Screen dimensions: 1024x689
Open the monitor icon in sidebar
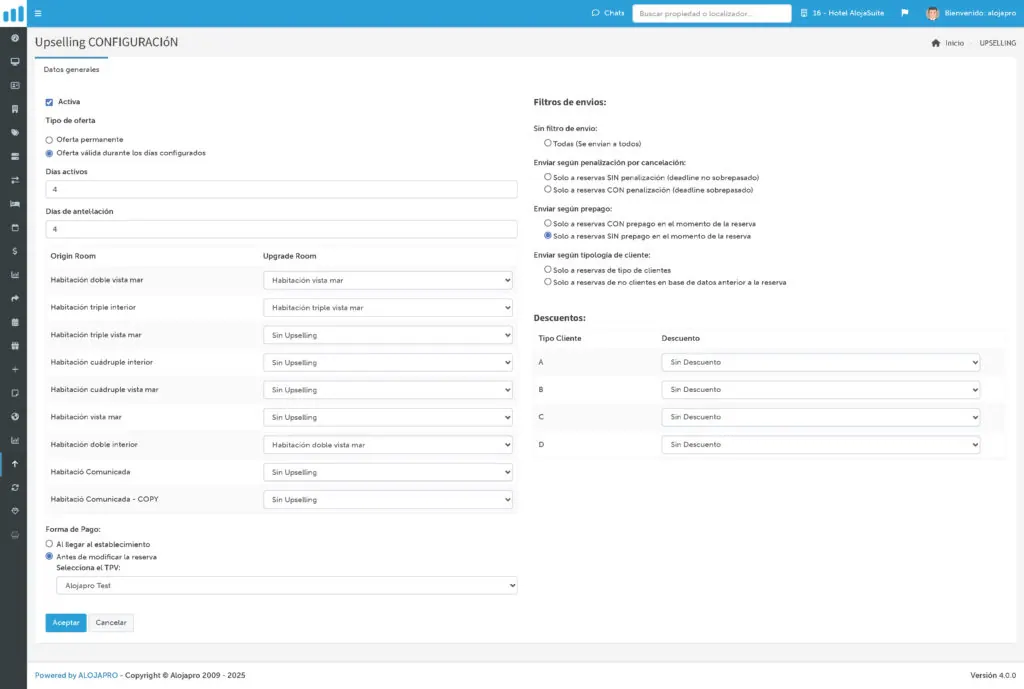tap(14, 61)
